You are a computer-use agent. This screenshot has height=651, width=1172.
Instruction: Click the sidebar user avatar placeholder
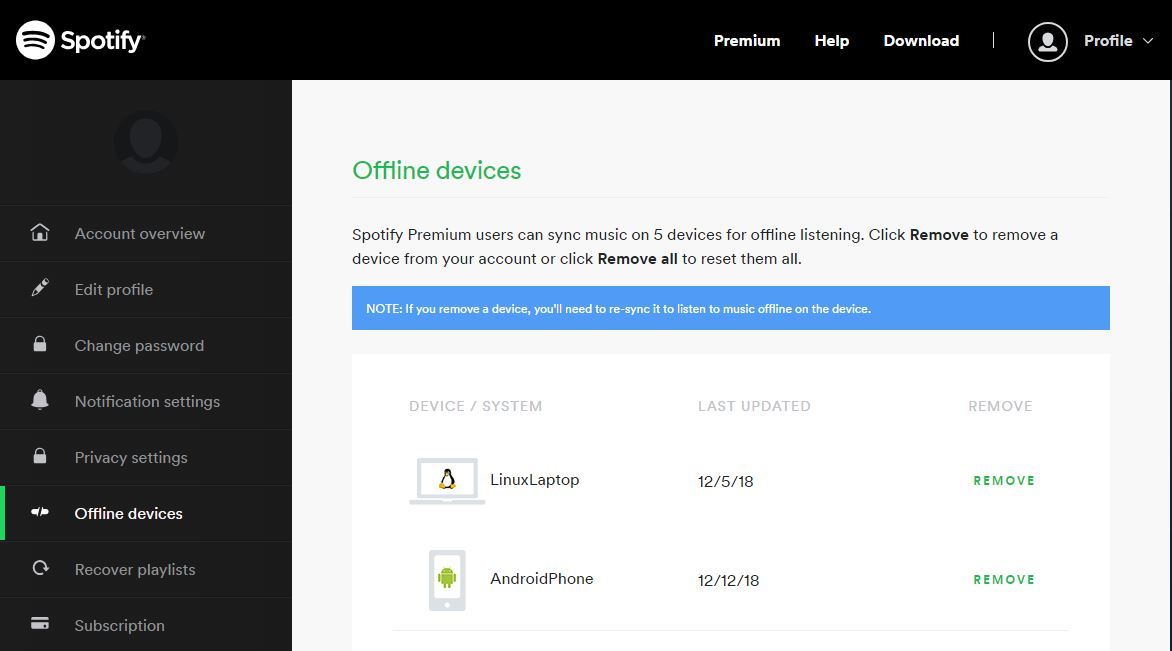(146, 142)
